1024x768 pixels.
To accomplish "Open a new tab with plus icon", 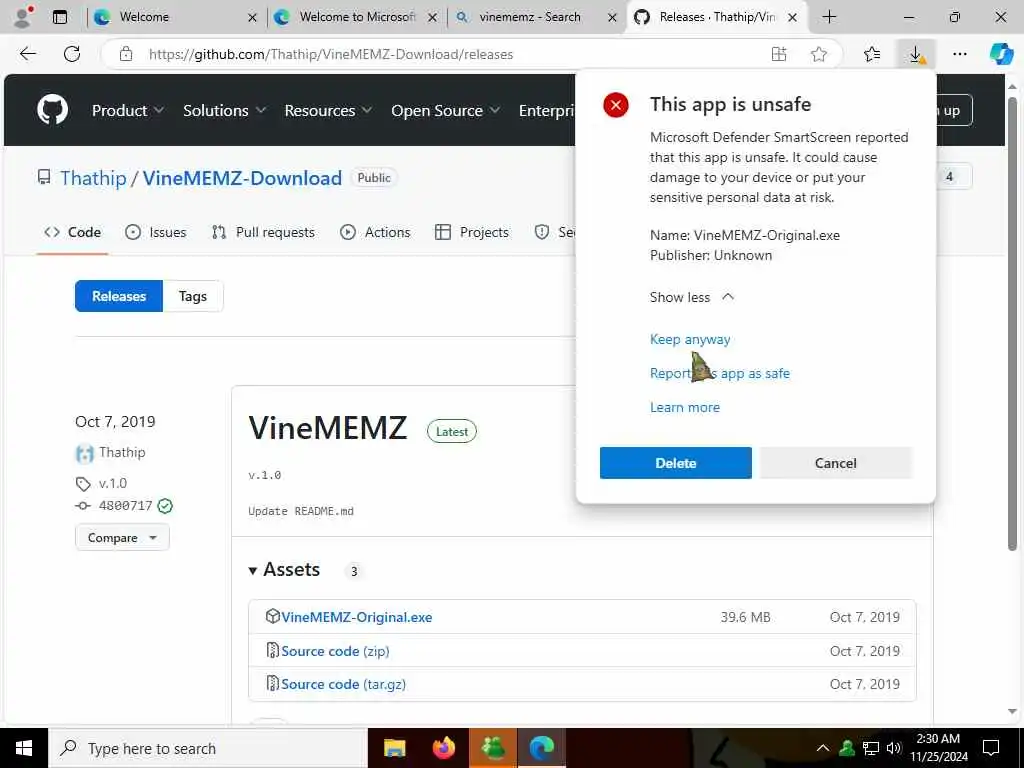I will 829,17.
